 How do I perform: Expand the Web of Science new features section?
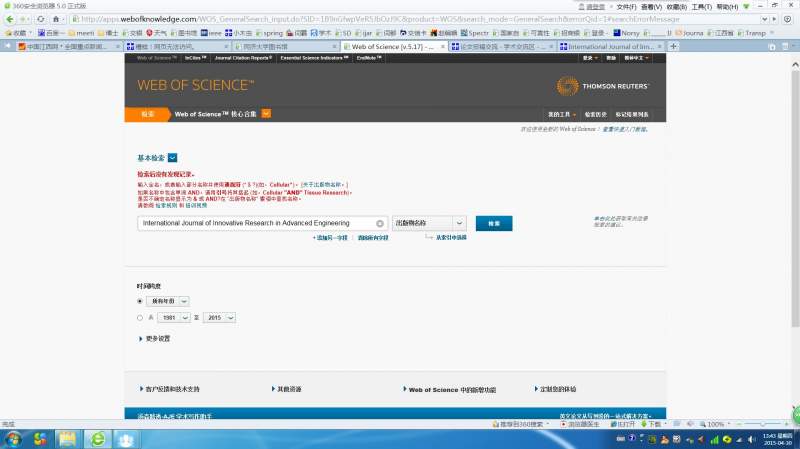coord(449,389)
